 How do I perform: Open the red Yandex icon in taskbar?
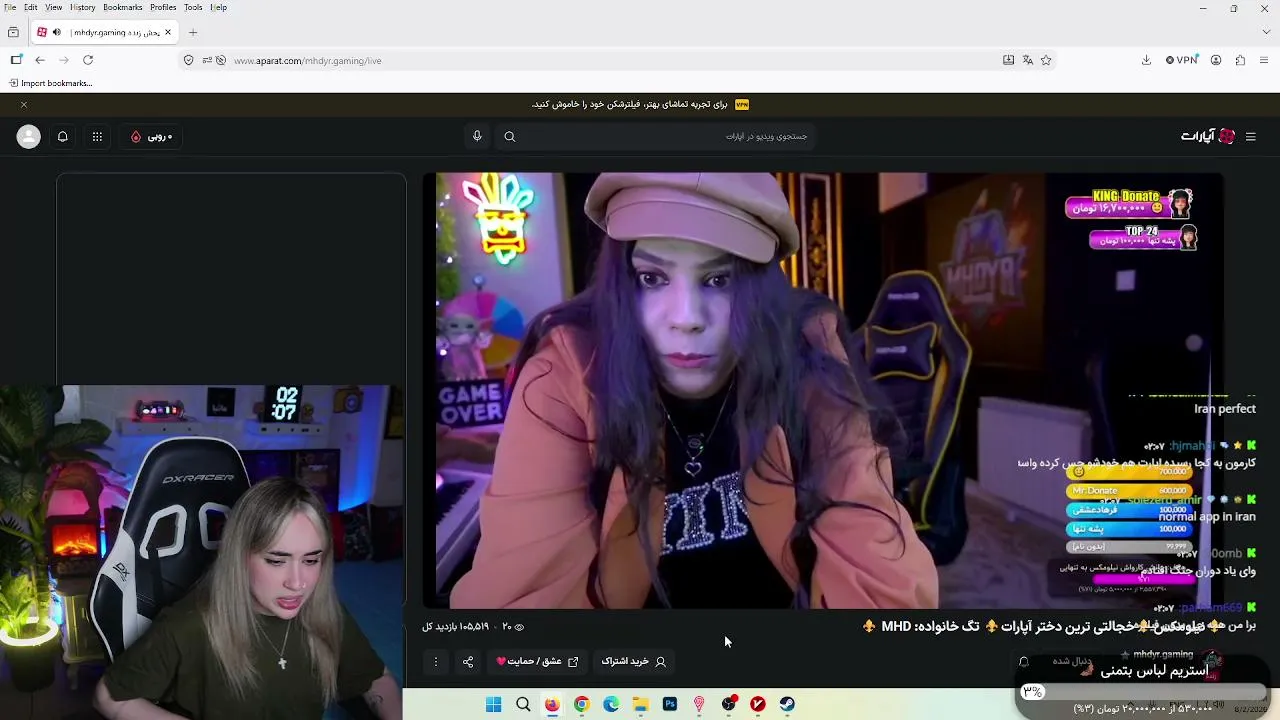click(x=758, y=705)
